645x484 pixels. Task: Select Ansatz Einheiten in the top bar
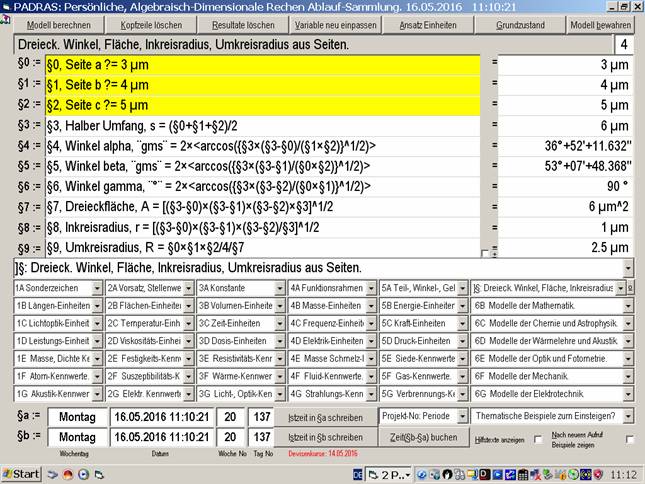(428, 25)
